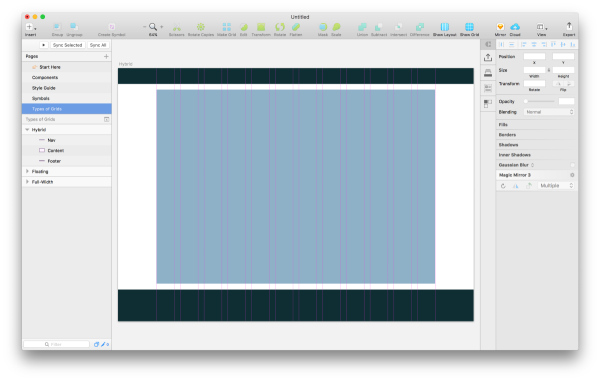
Task: Open the Blending mode dropdown
Action: pyautogui.click(x=549, y=112)
